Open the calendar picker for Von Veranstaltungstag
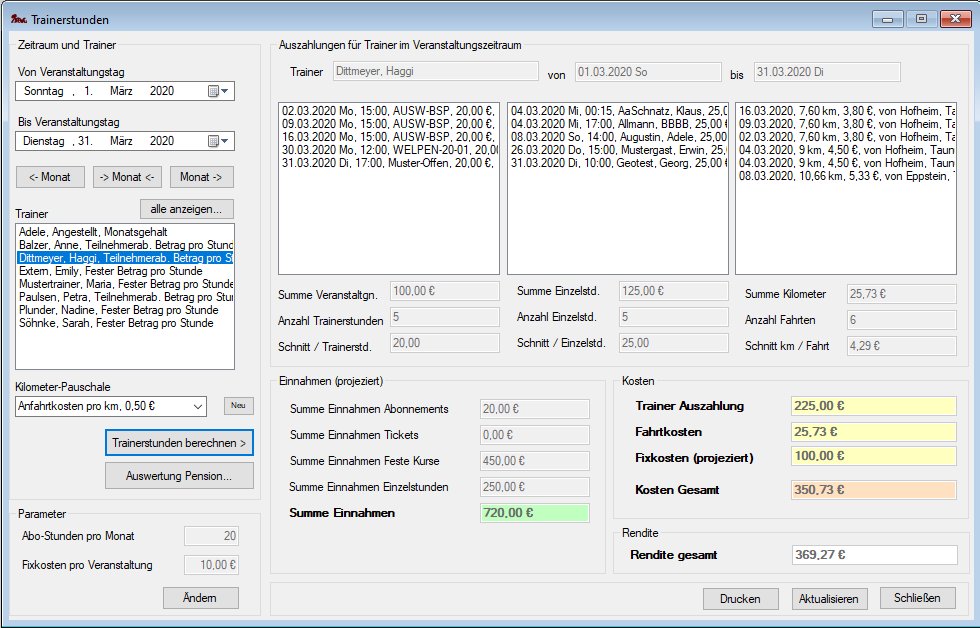 218,91
